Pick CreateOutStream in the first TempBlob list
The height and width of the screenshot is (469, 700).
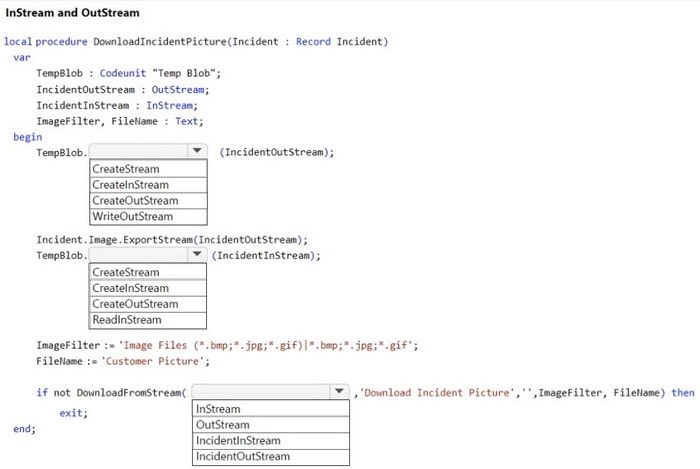click(135, 200)
